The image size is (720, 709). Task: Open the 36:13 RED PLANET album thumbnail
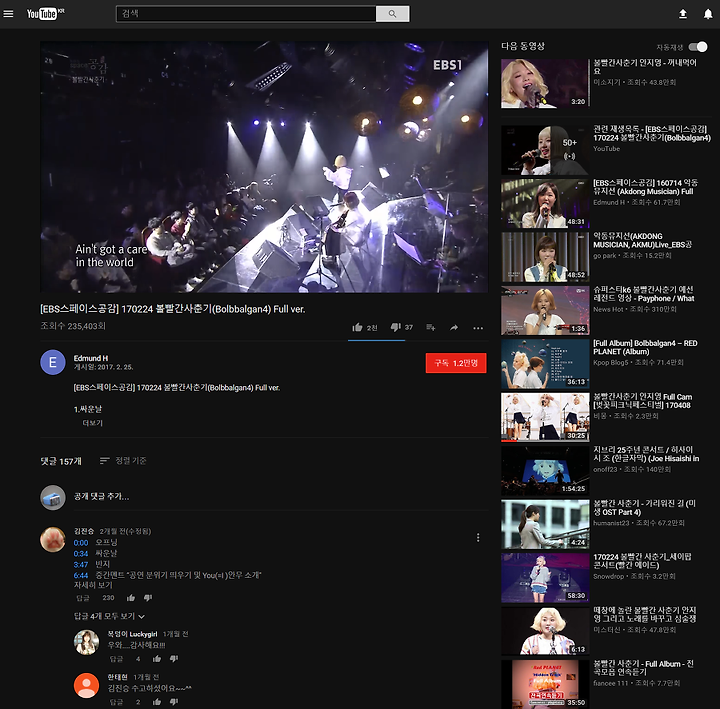point(545,364)
